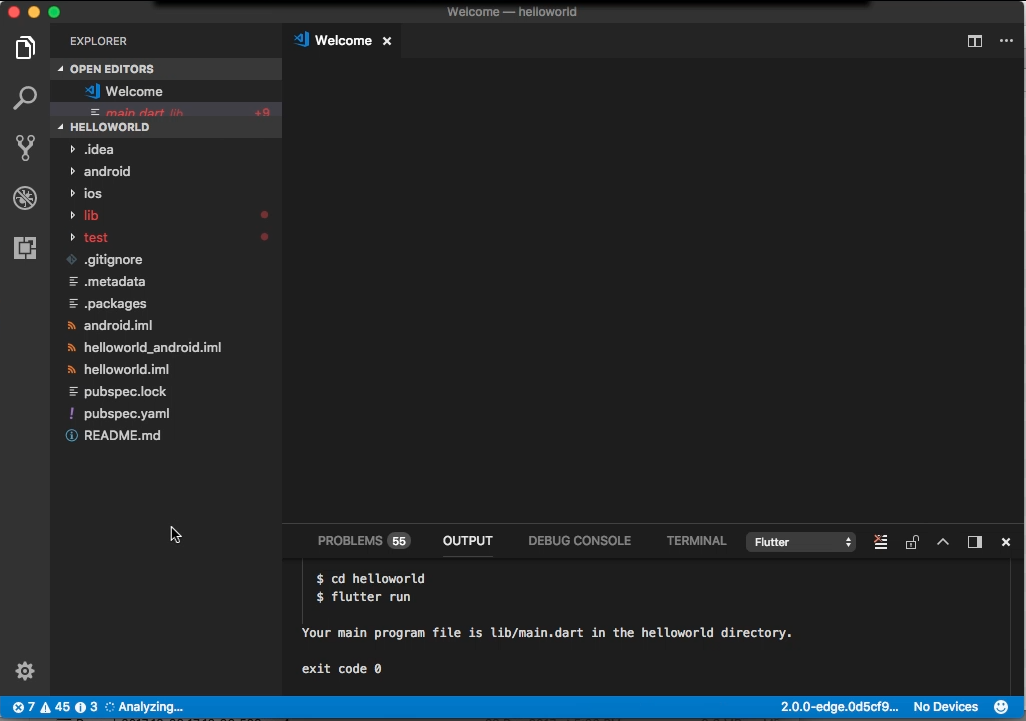Open the Explorer view in activity bar
Image resolution: width=1026 pixels, height=721 pixels.
click(25, 48)
